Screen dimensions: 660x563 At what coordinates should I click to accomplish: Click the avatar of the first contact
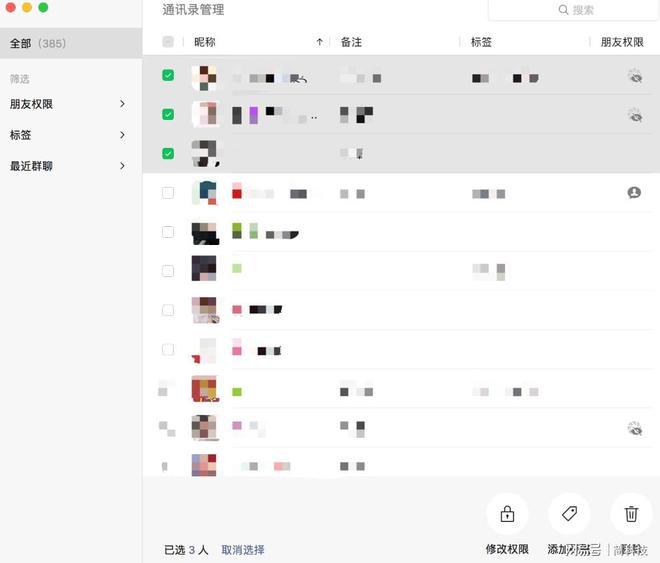[204, 78]
